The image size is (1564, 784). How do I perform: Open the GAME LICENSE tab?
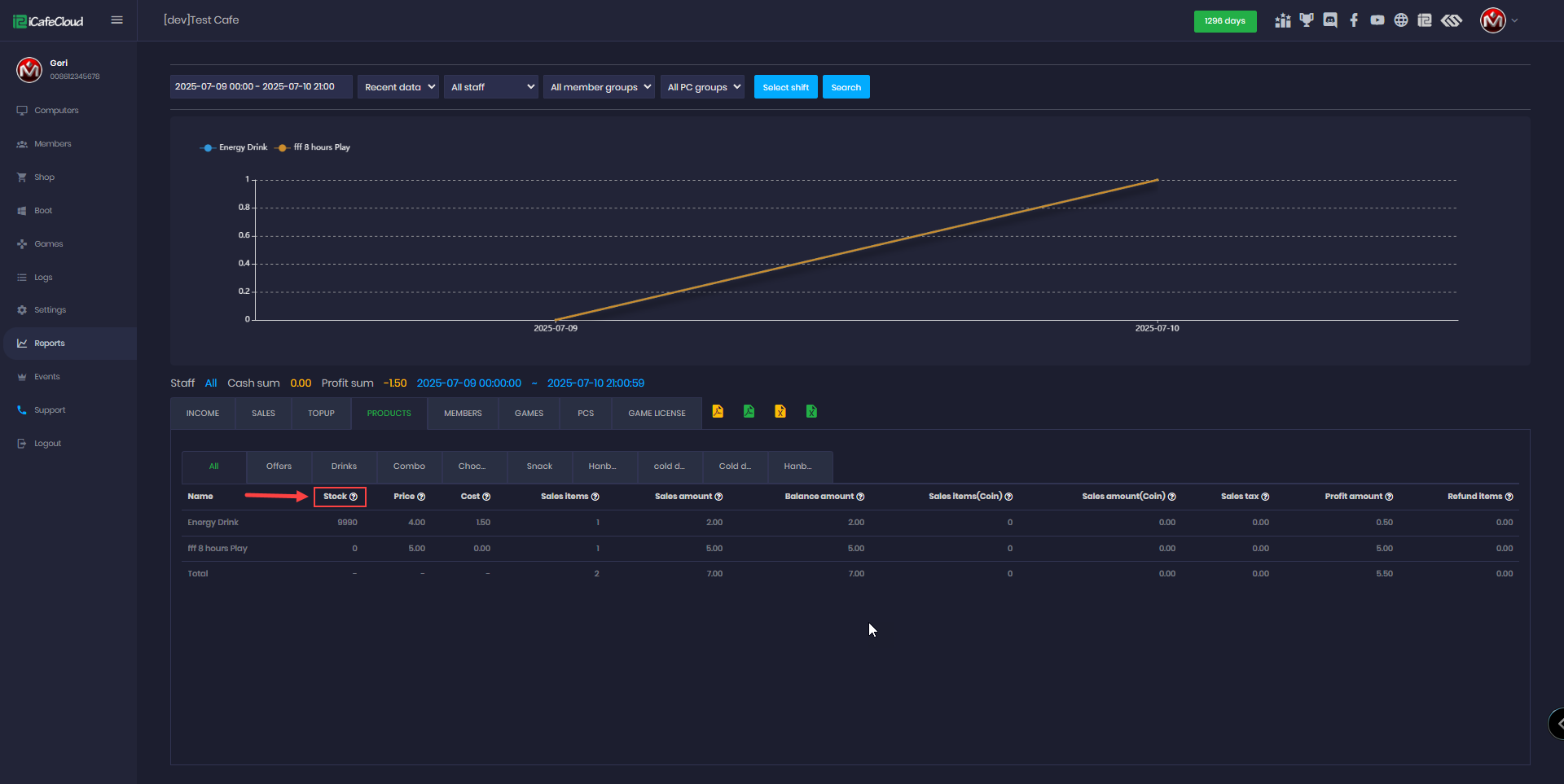click(656, 413)
